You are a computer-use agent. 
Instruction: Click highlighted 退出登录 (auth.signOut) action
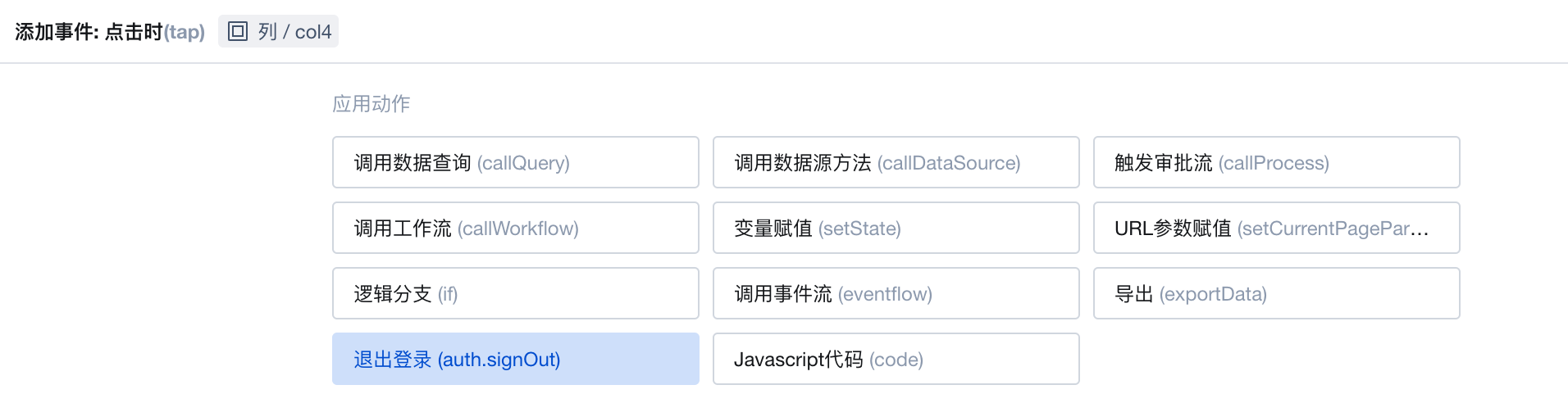click(516, 359)
